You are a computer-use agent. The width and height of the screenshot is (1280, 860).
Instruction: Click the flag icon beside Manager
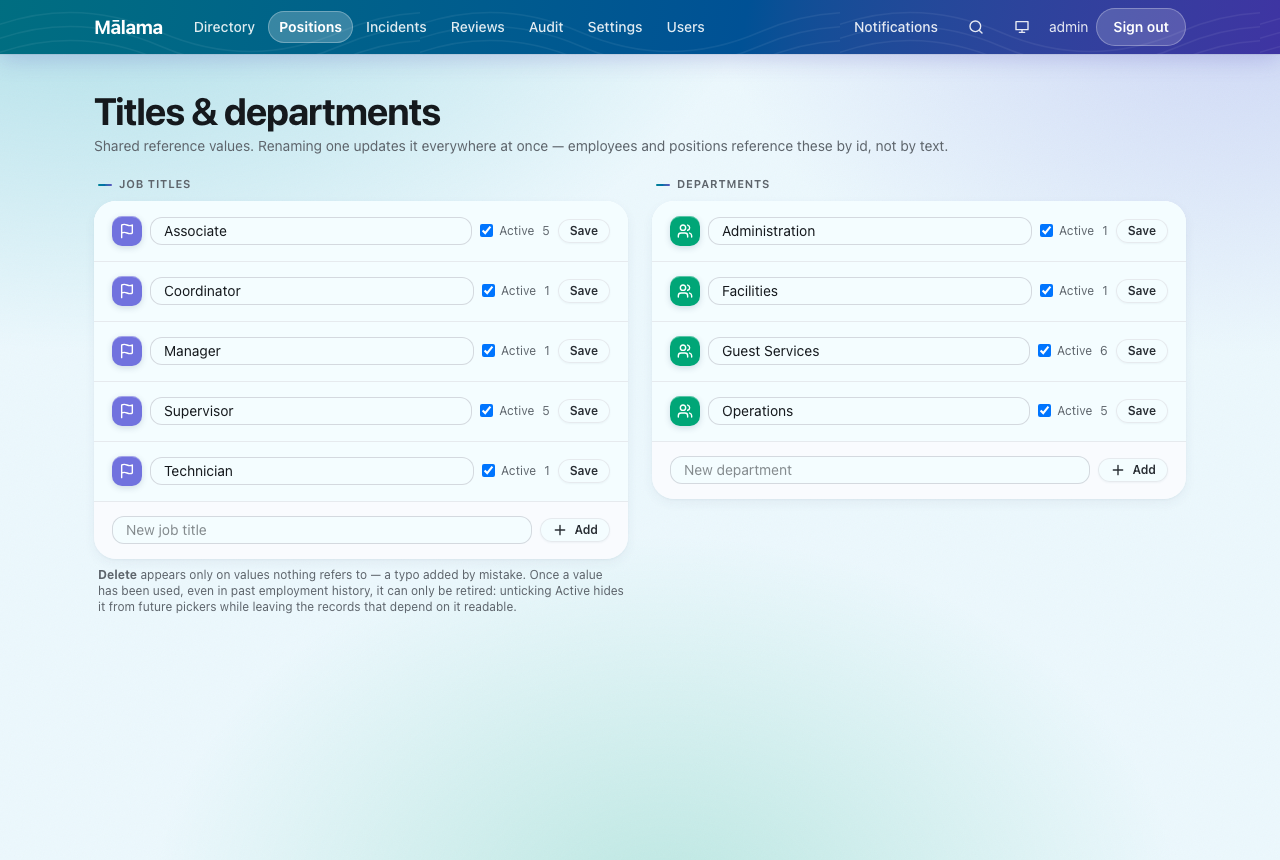click(x=127, y=351)
